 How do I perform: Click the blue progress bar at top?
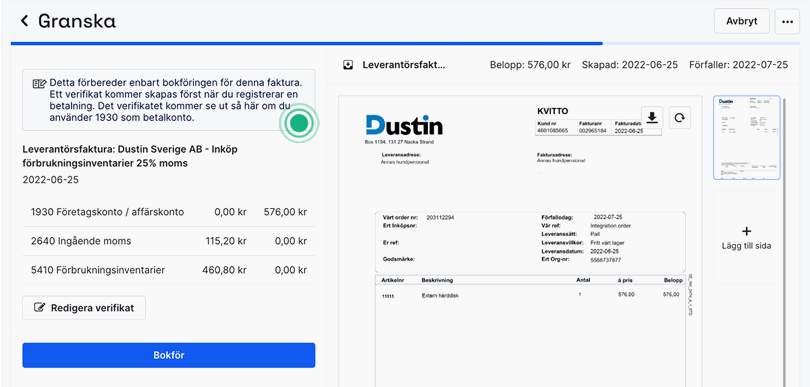click(307, 43)
